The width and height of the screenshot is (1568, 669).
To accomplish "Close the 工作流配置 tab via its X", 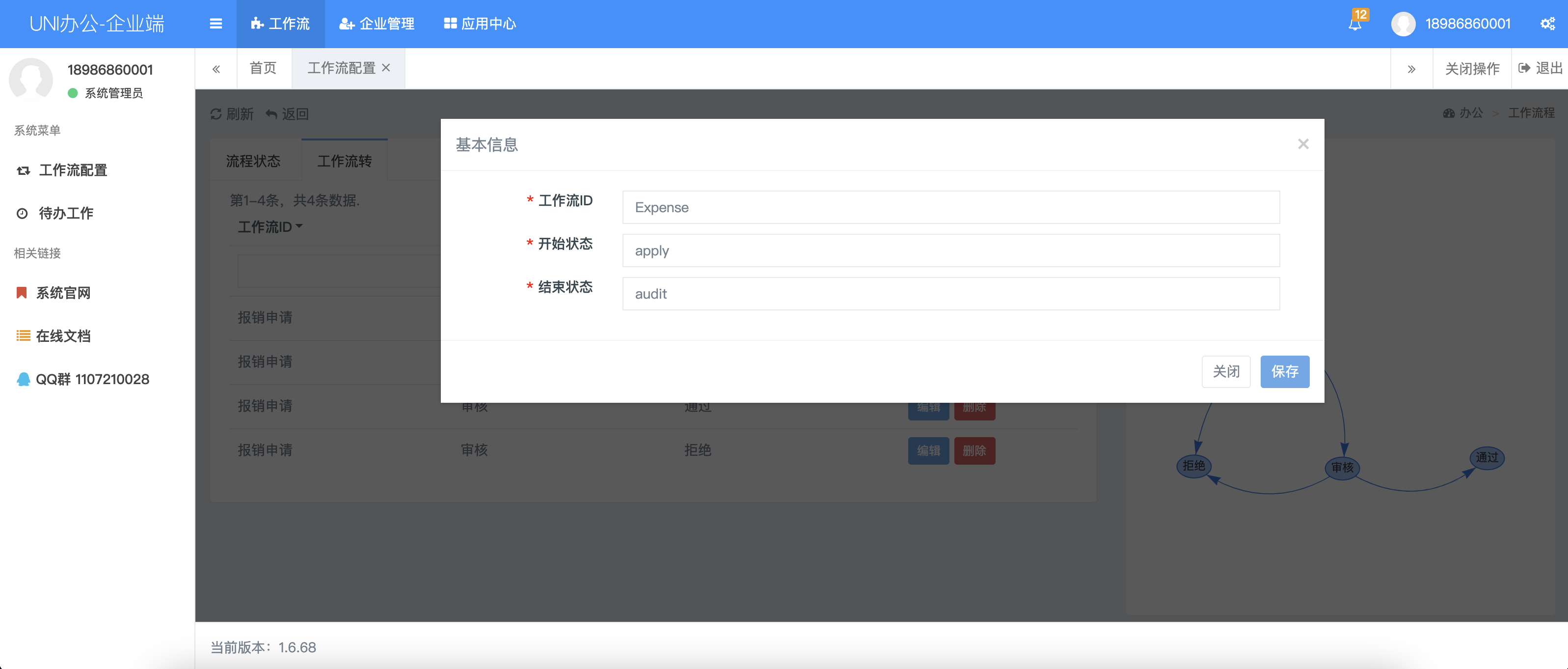I will (x=386, y=68).
